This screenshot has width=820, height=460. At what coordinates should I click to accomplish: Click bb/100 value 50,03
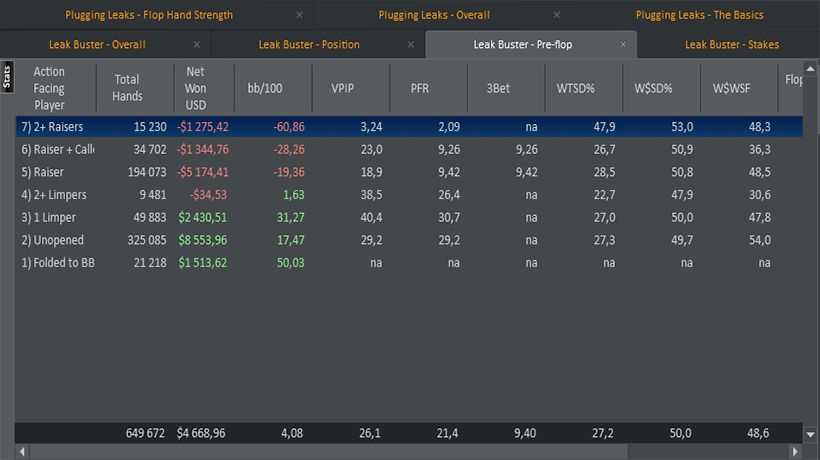click(x=290, y=262)
